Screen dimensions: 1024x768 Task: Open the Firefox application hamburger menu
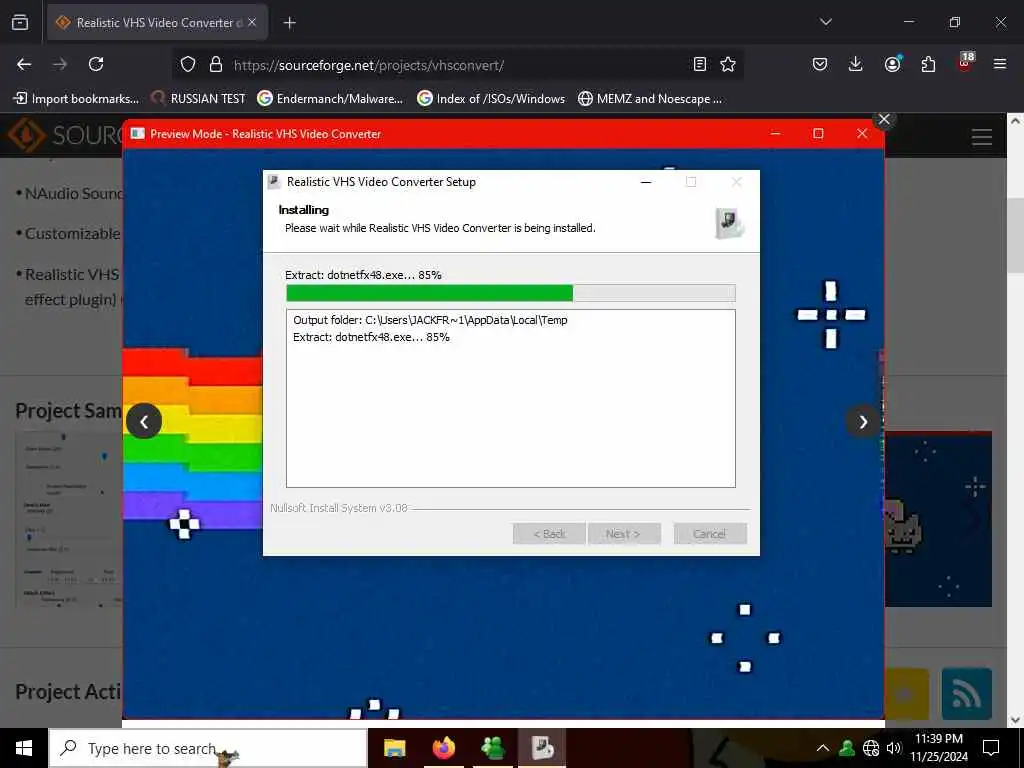(1000, 64)
